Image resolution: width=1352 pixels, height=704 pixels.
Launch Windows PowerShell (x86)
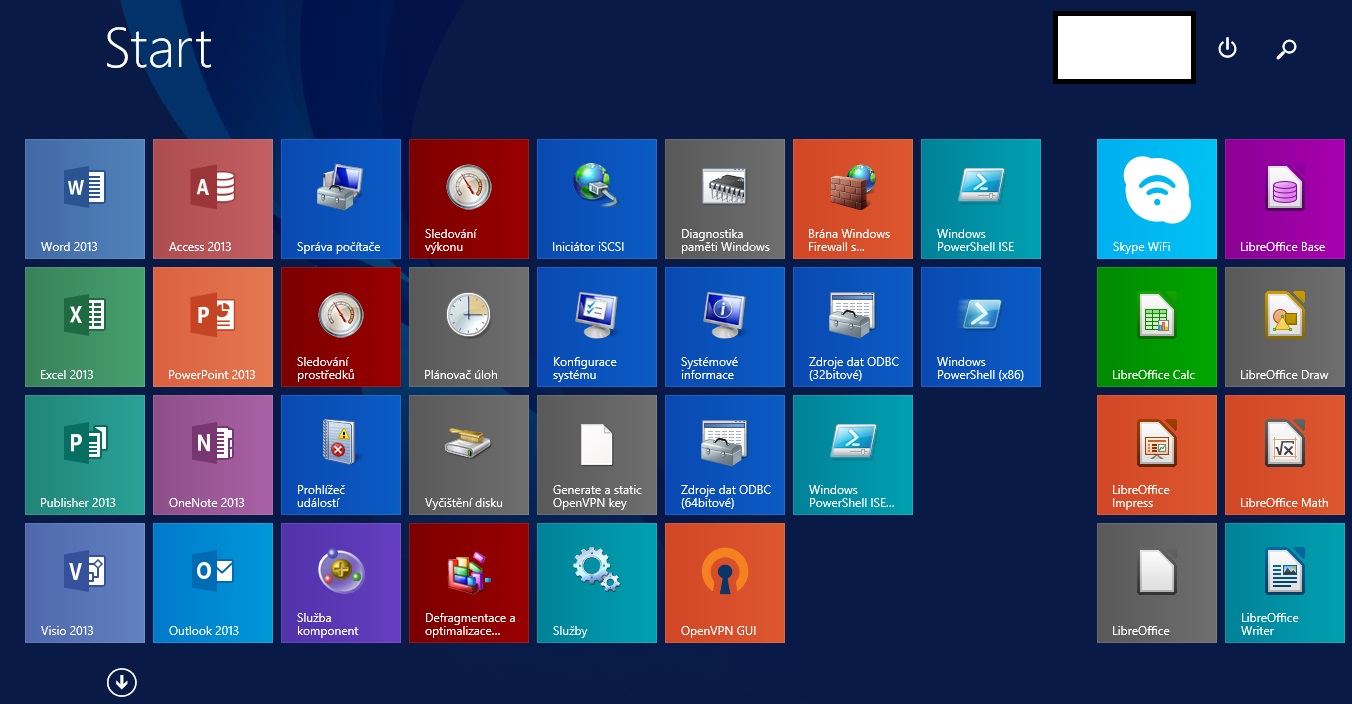pos(981,327)
